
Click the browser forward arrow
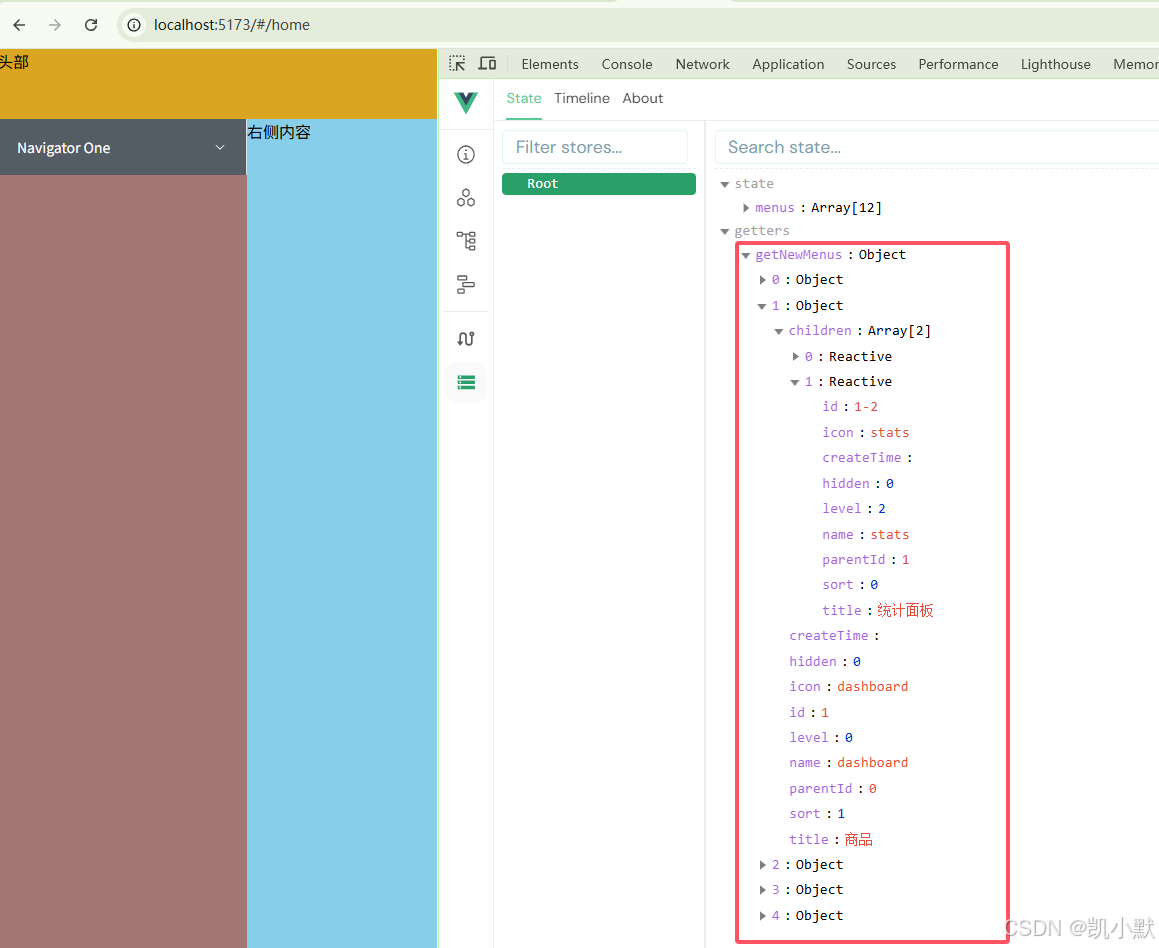(x=55, y=25)
